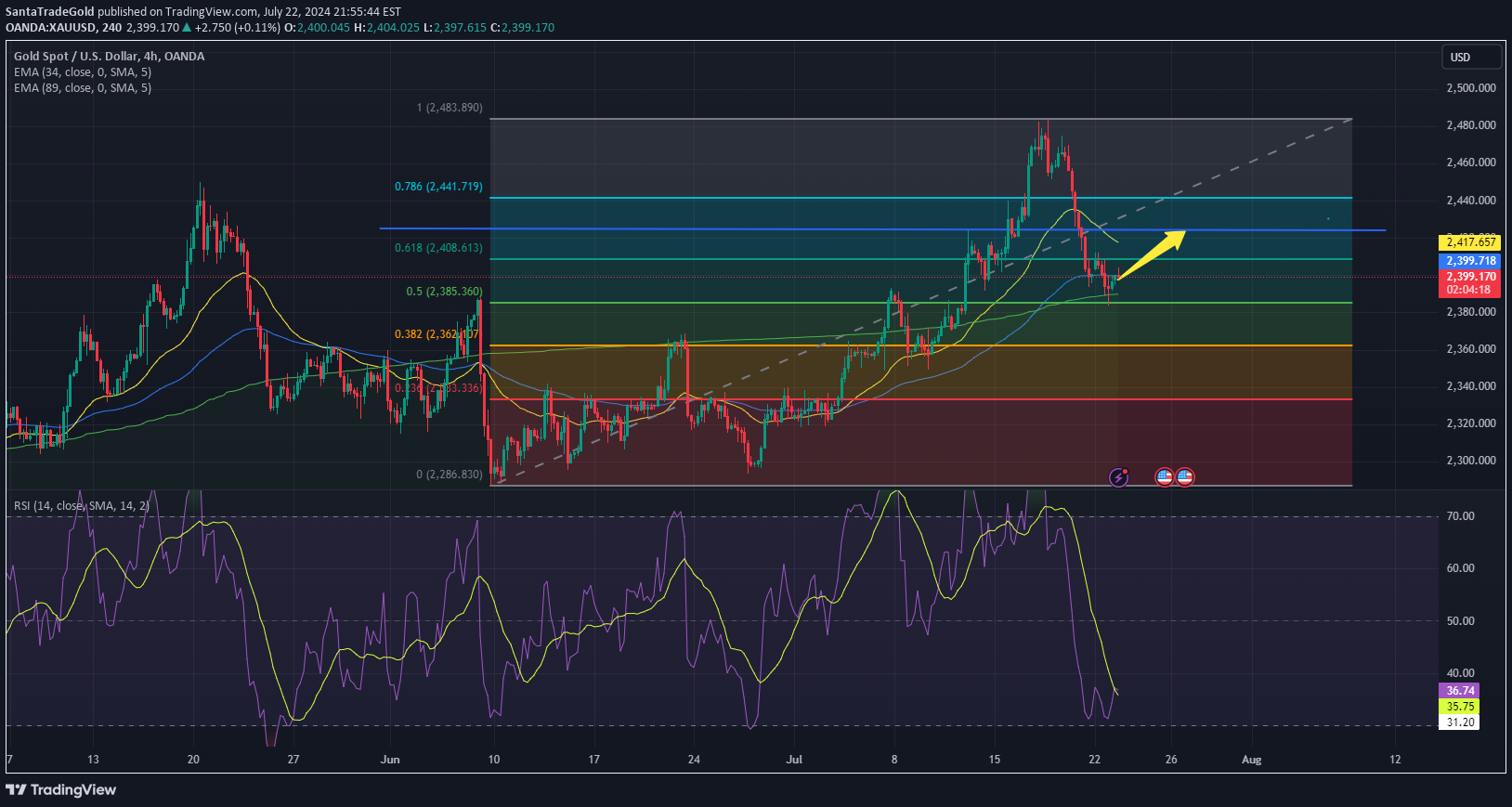The image size is (1512, 807).
Task: Select the EMA (34, close, 0, SMA, 5) legend
Action: pyautogui.click(x=82, y=72)
